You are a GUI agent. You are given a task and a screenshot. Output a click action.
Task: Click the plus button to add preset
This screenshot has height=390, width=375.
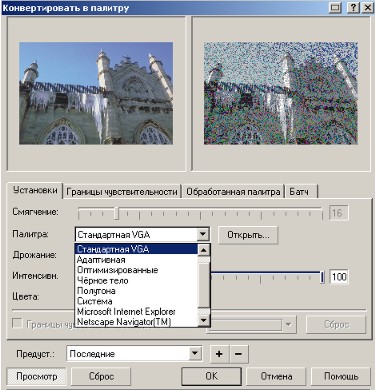[x=219, y=354]
